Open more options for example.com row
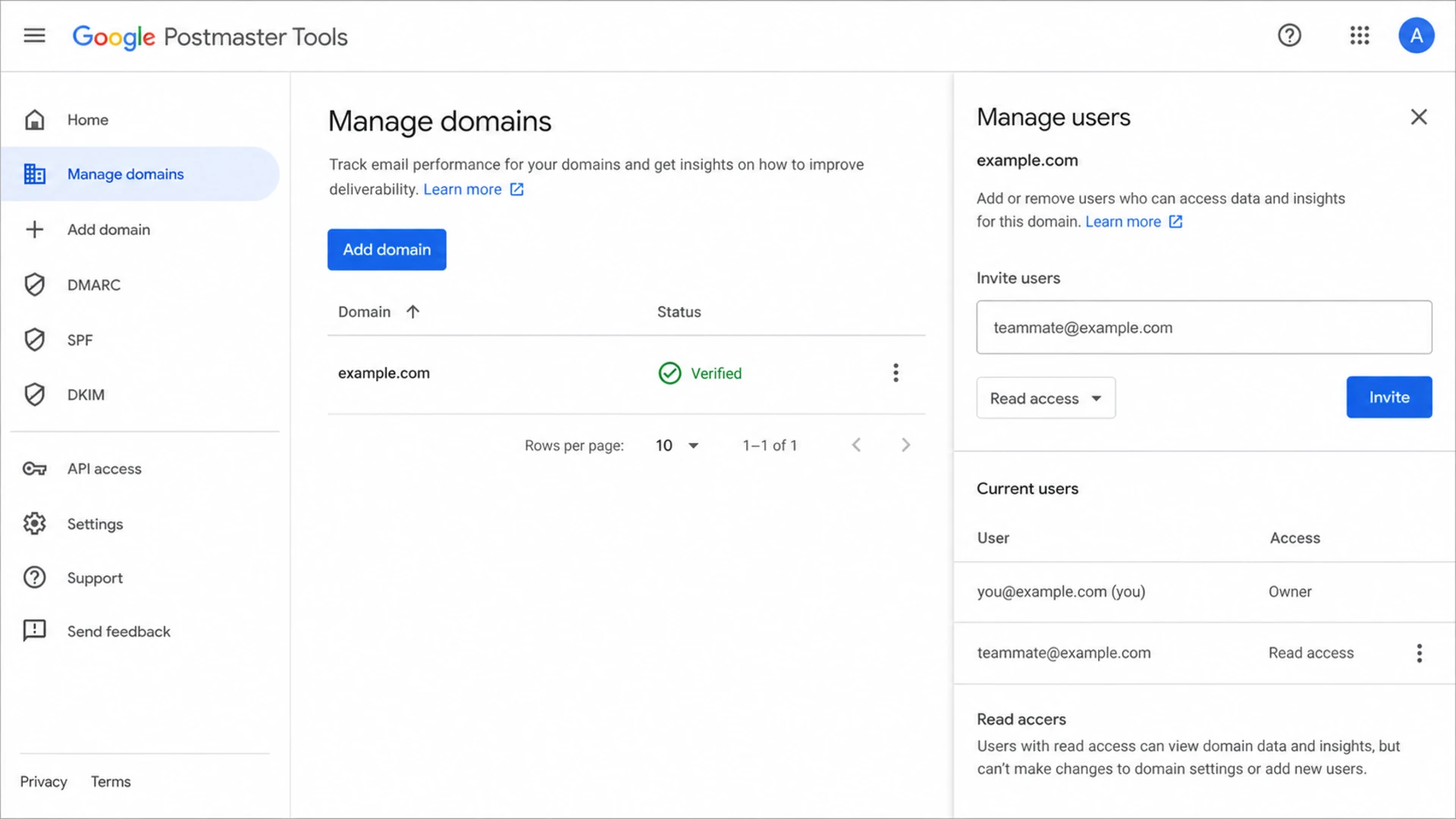 [x=896, y=373]
